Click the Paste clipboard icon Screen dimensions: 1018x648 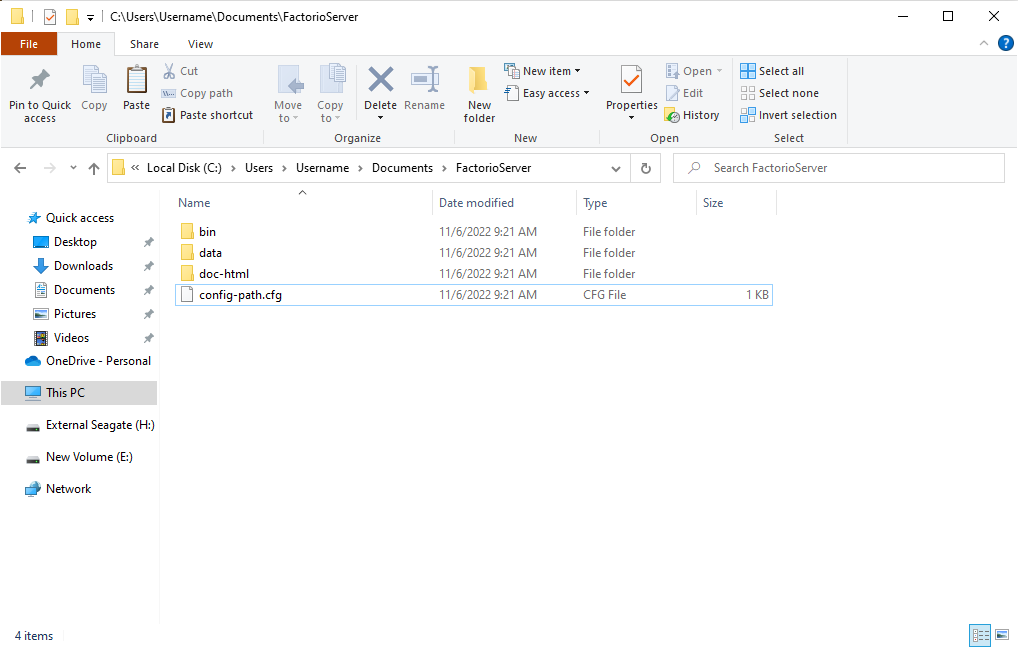136,81
